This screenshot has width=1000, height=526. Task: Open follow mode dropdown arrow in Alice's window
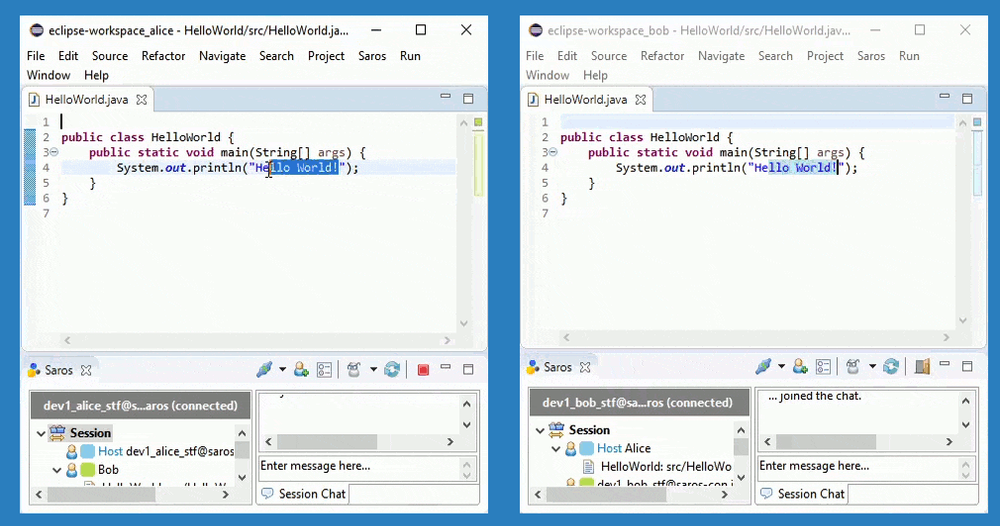click(374, 369)
